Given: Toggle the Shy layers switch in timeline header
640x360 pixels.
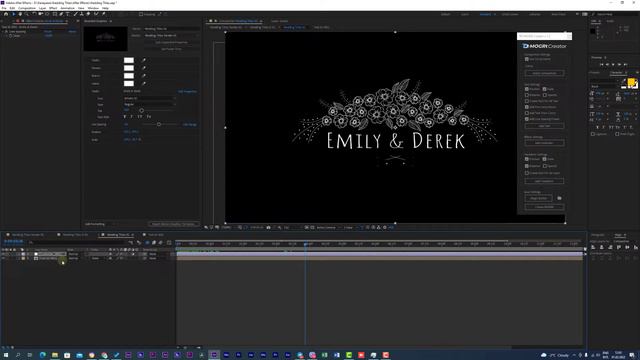Looking at the screenshot, I should (147, 242).
